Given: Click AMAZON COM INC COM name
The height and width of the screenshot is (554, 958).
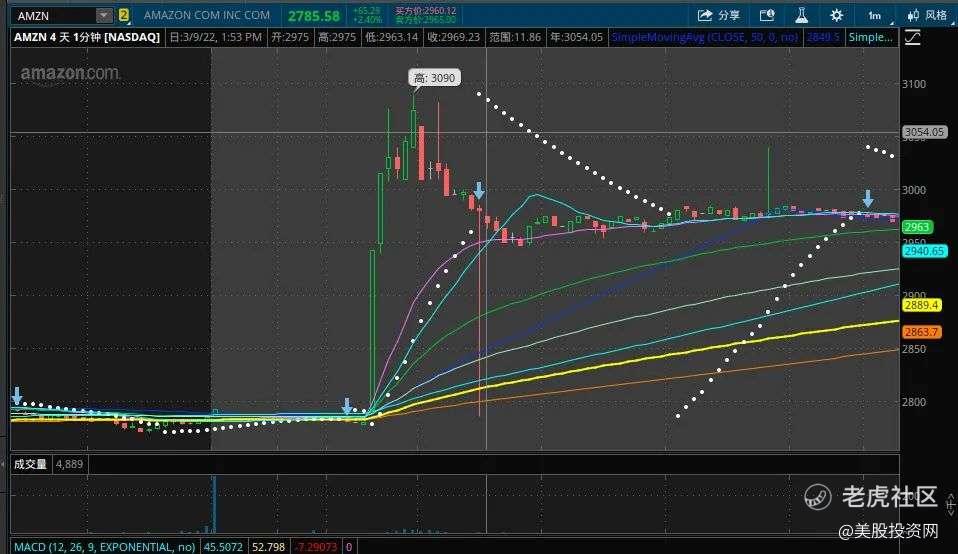Looking at the screenshot, I should (x=207, y=15).
